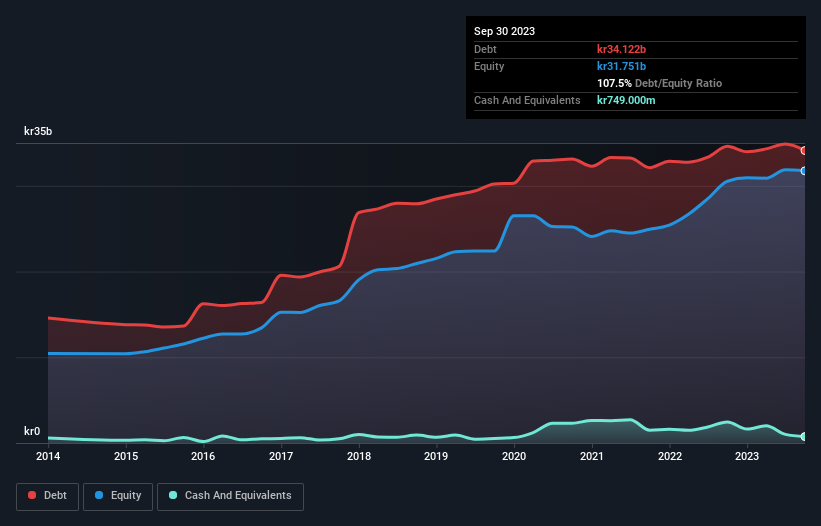Click the 107.5% Debt/Equity Ratio text

660,83
